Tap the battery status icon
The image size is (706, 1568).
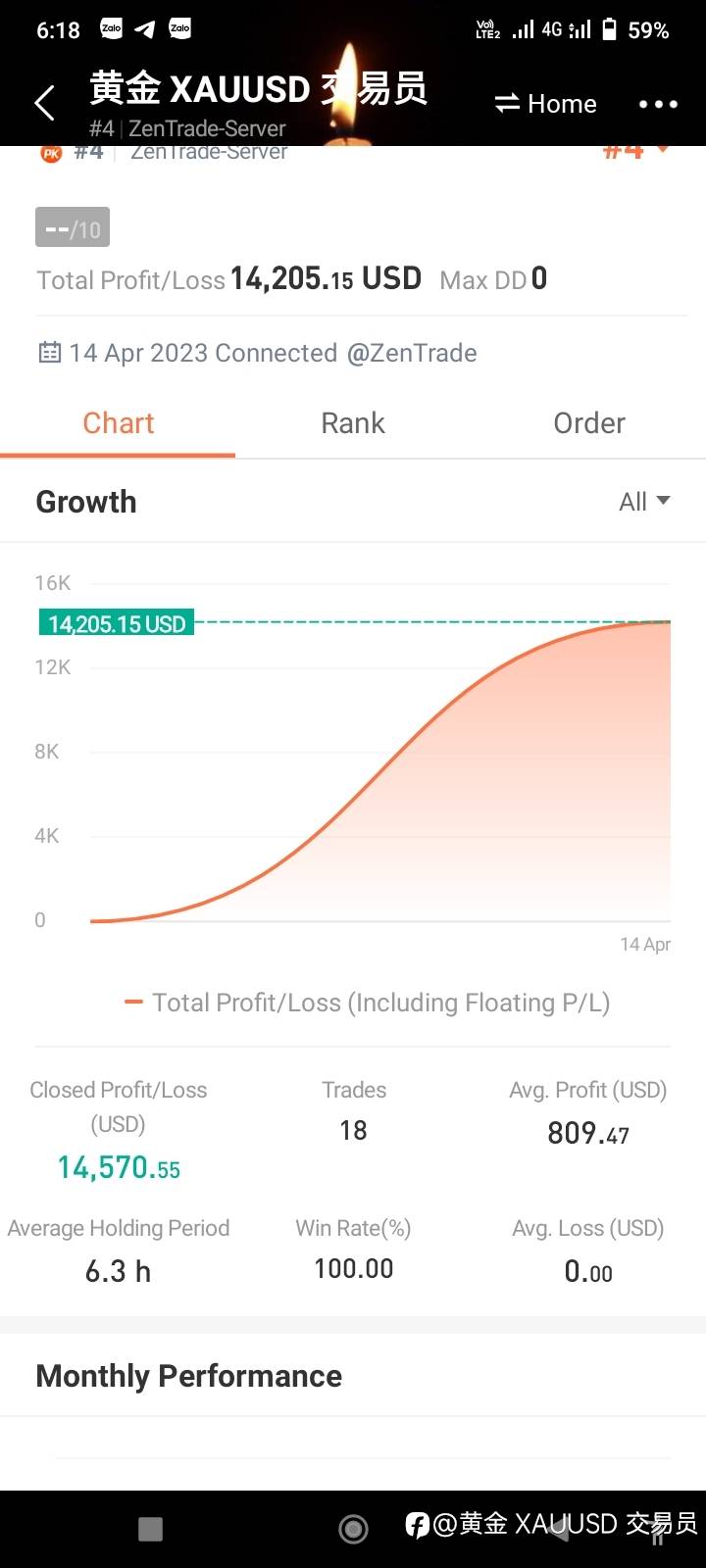coord(610,29)
